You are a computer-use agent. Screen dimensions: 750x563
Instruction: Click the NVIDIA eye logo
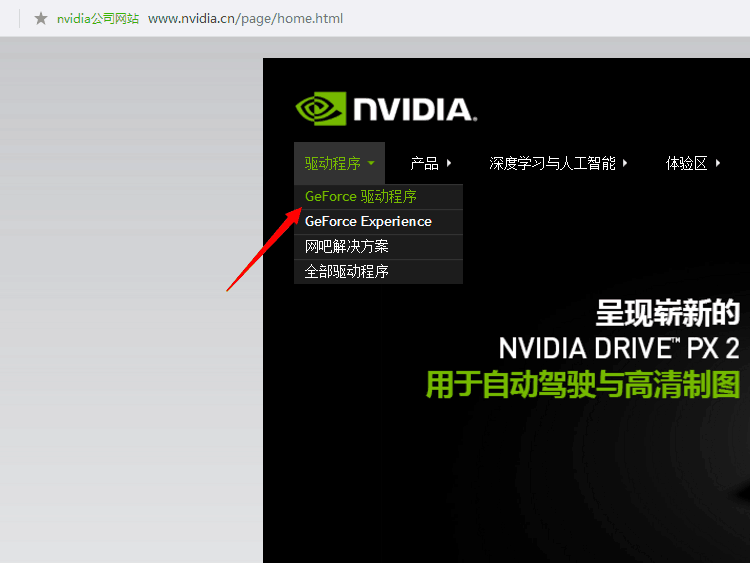(x=321, y=109)
